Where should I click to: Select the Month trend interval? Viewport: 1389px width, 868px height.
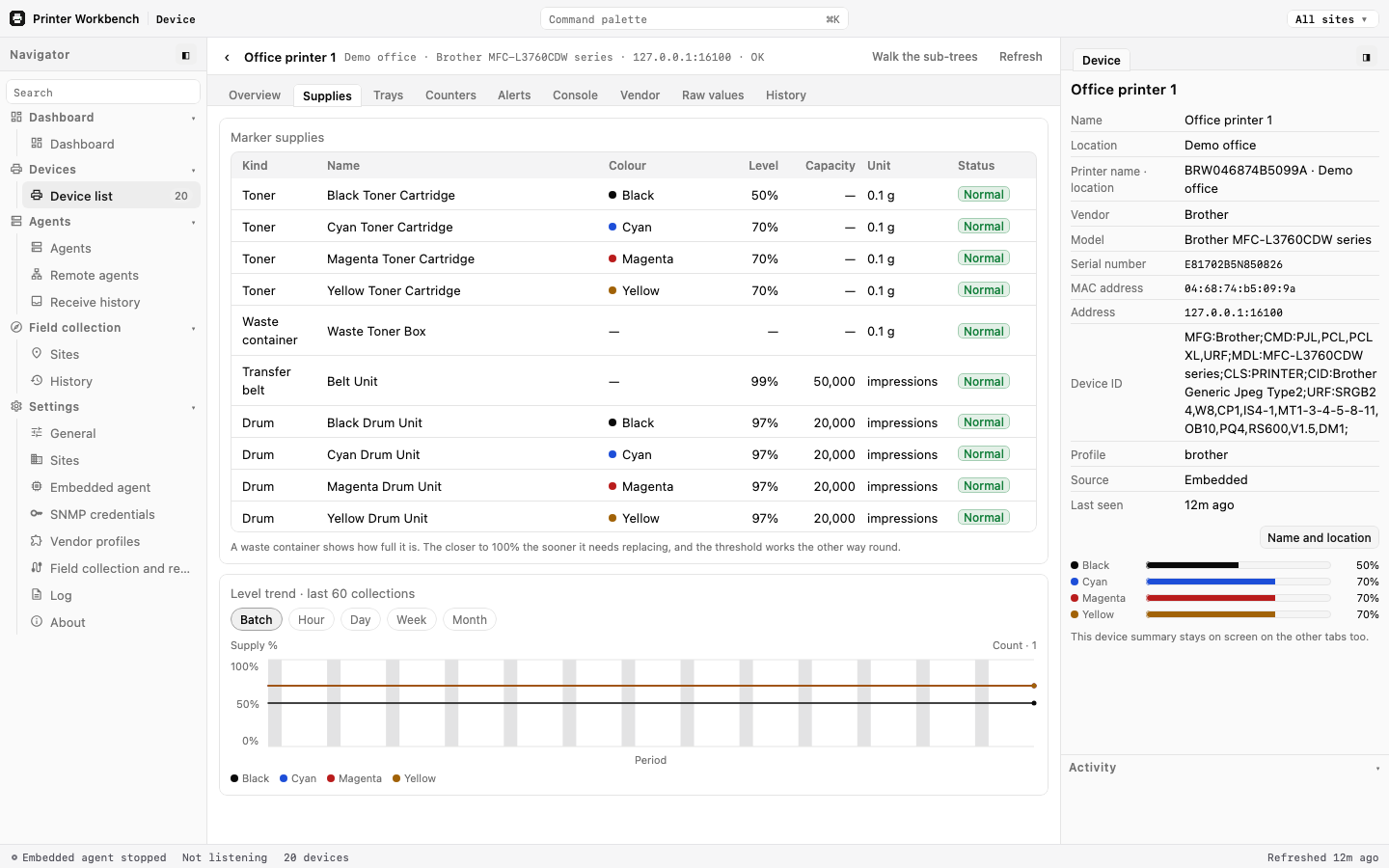point(470,620)
